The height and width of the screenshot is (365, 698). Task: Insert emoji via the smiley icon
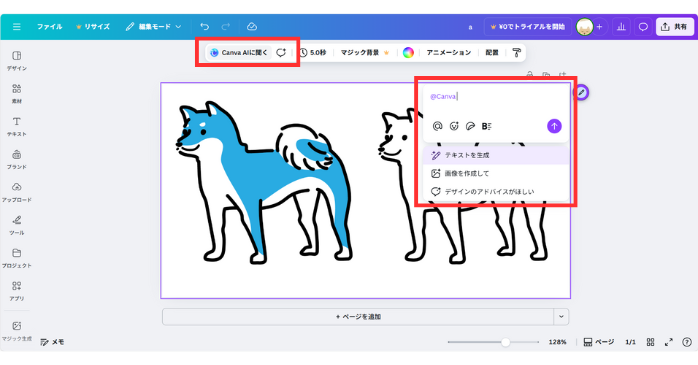454,126
